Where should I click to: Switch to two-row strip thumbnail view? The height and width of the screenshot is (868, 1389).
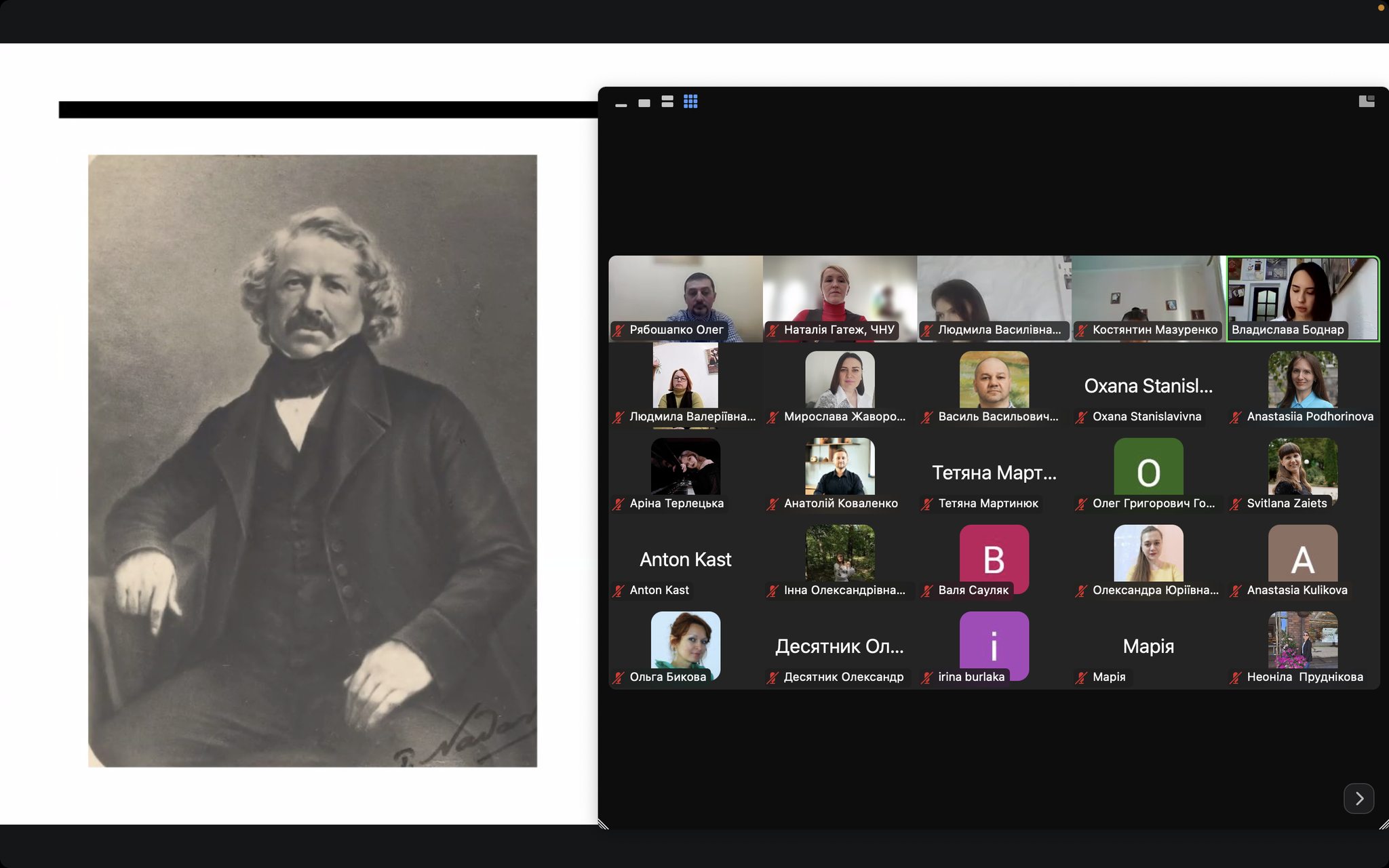pos(667,102)
